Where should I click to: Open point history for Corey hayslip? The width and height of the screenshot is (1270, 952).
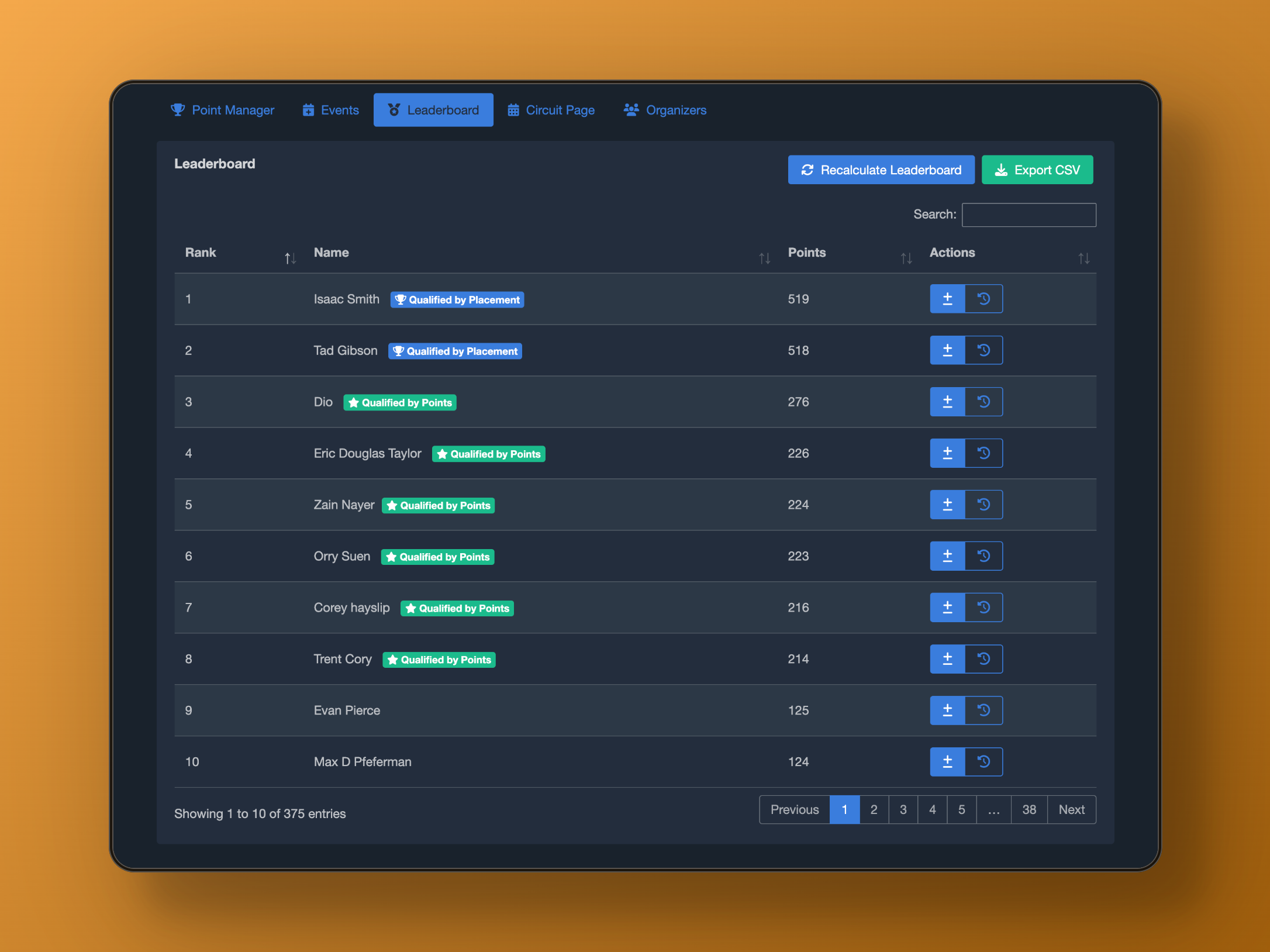pyautogui.click(x=983, y=608)
